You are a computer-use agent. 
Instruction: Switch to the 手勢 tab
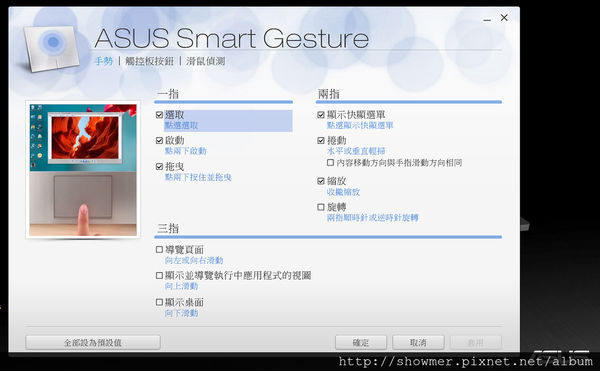pyautogui.click(x=103, y=61)
